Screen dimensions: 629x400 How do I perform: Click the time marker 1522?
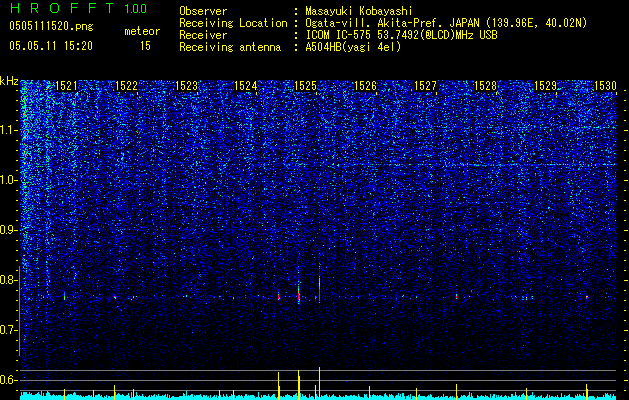click(x=126, y=86)
